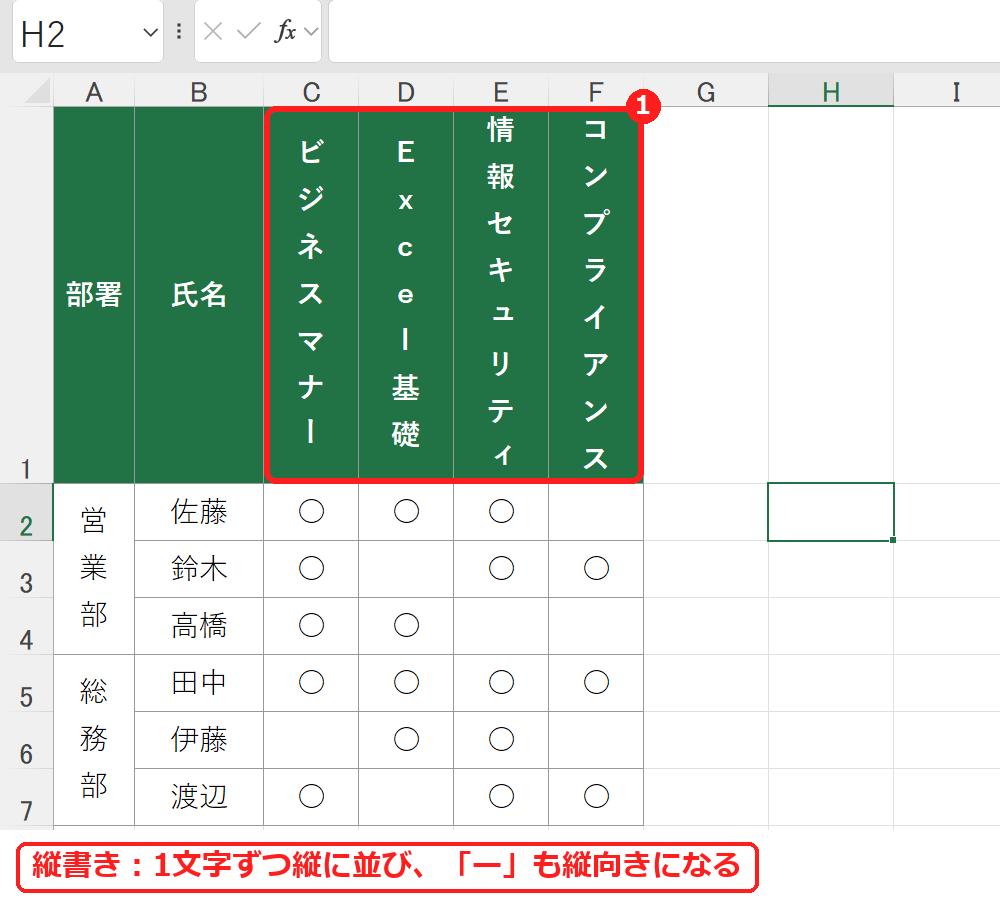Click the cancel entry X icon
Image resolution: width=1000 pixels, height=900 pixels.
click(x=213, y=31)
